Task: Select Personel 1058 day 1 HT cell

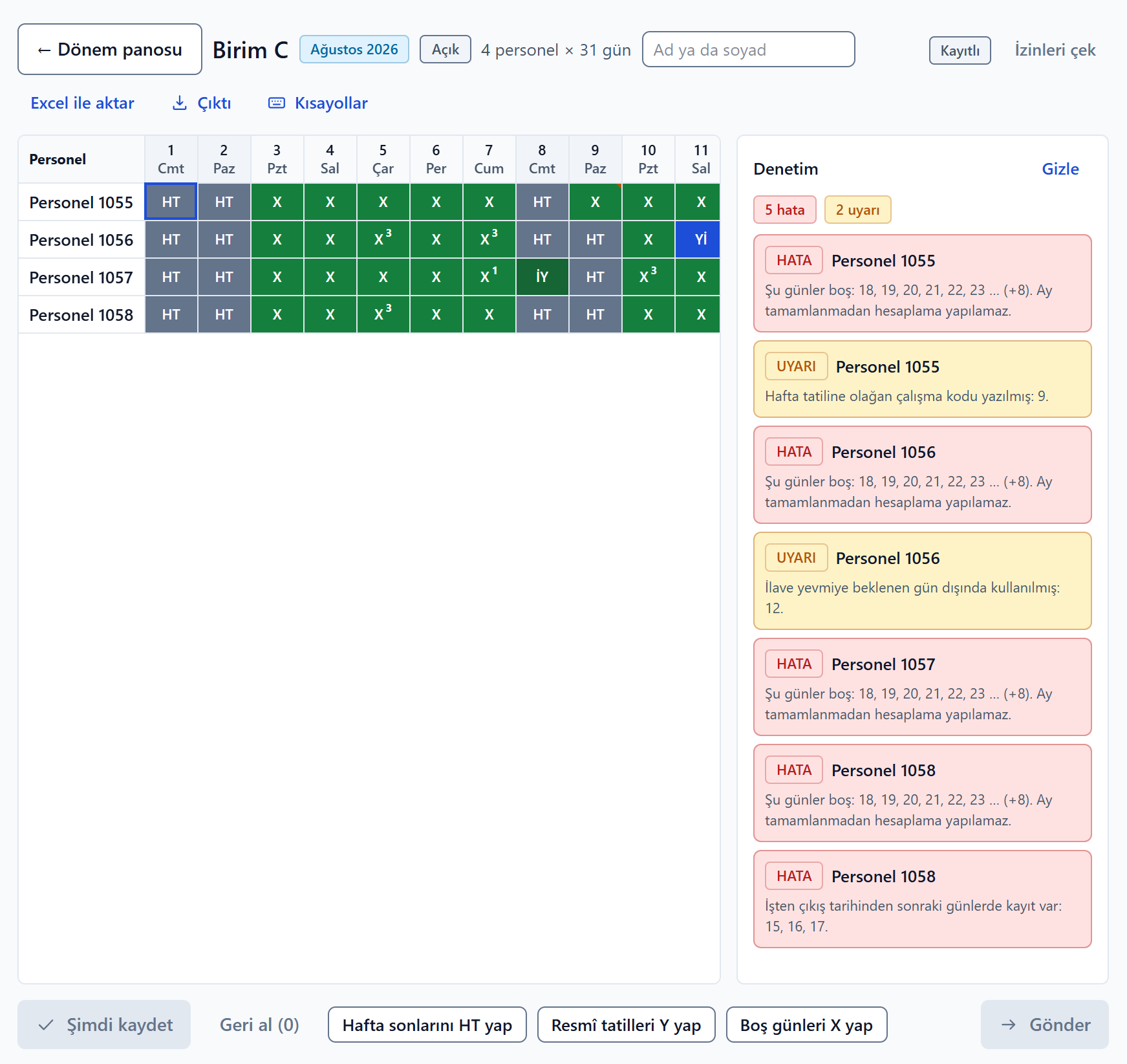Action: (x=171, y=314)
